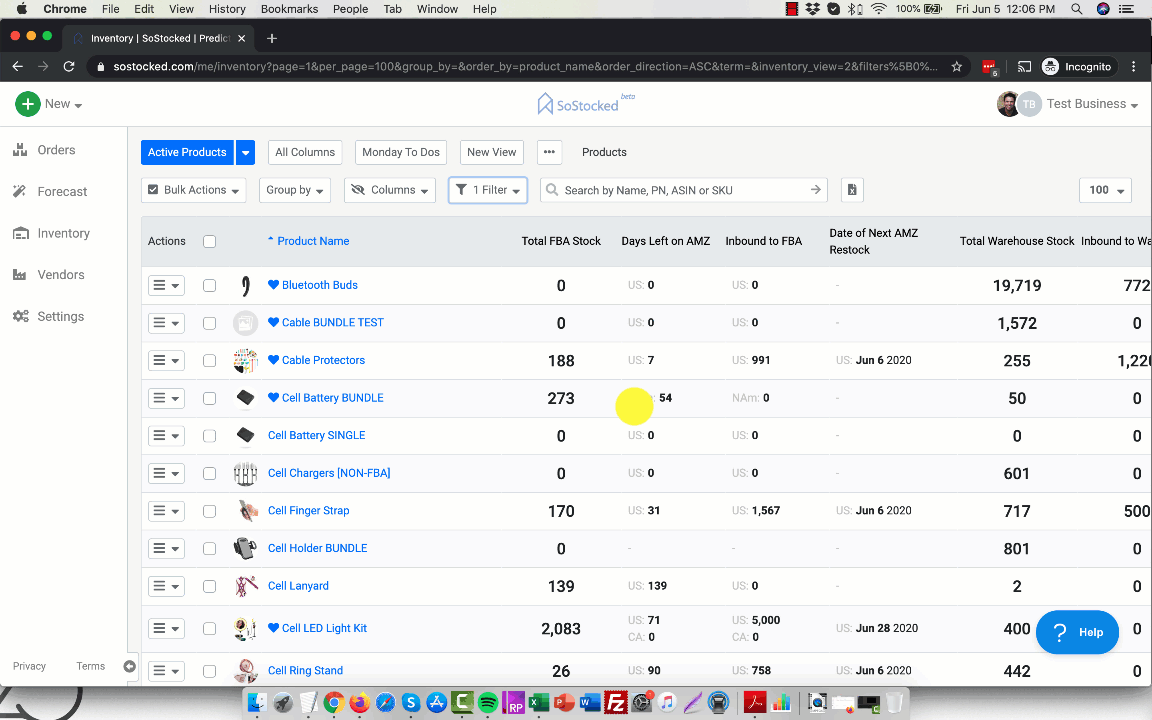Viewport: 1152px width, 720px height.
Task: Click the green New plus icon
Action: tap(27, 104)
